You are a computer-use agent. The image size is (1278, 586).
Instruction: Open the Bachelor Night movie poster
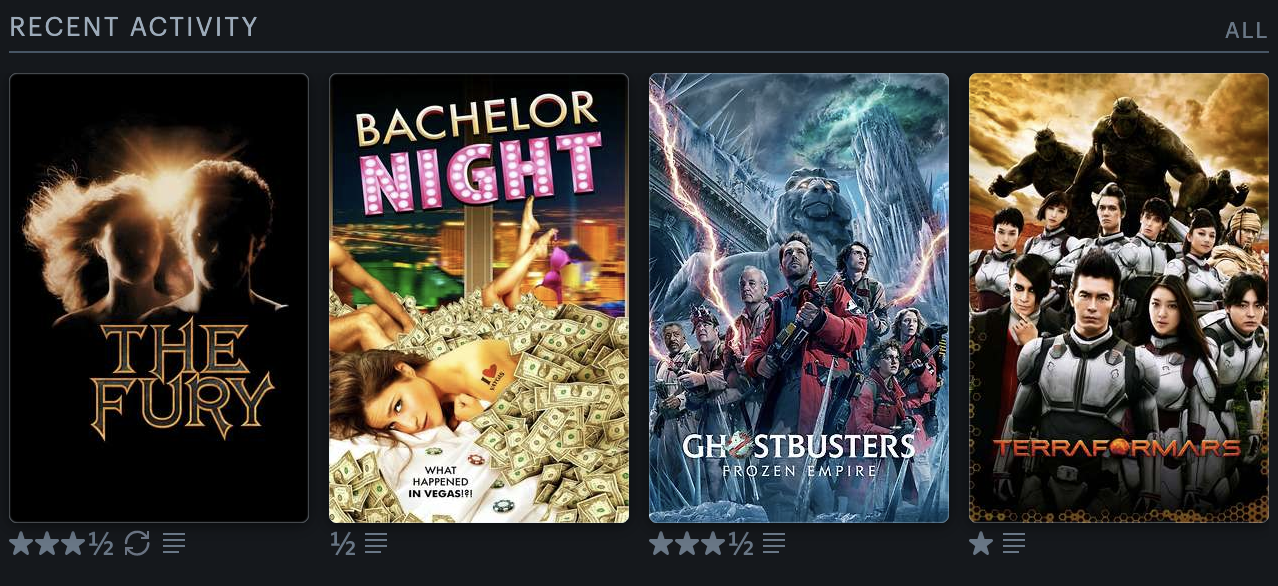click(479, 298)
